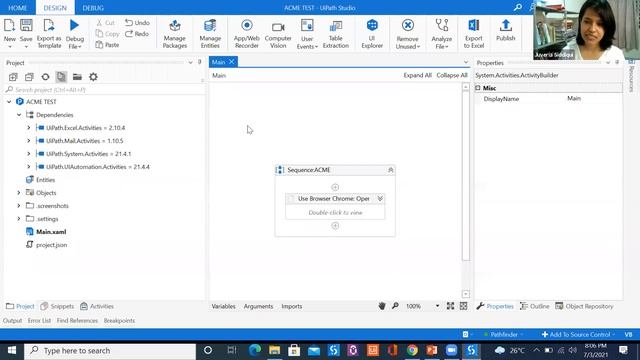Open the Output panel
The width and height of the screenshot is (640, 360).
coord(13,321)
